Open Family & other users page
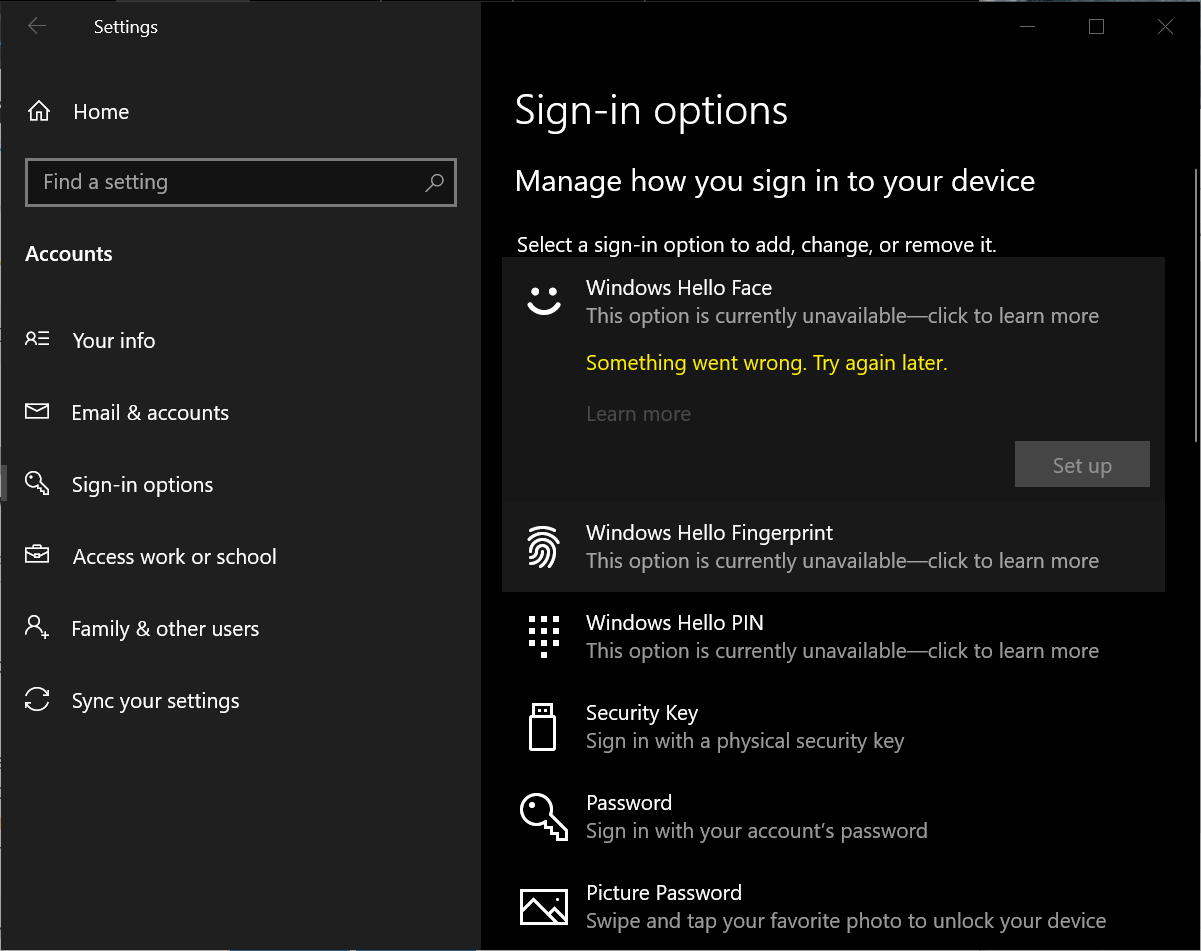The height and width of the screenshot is (951, 1201). 165,628
